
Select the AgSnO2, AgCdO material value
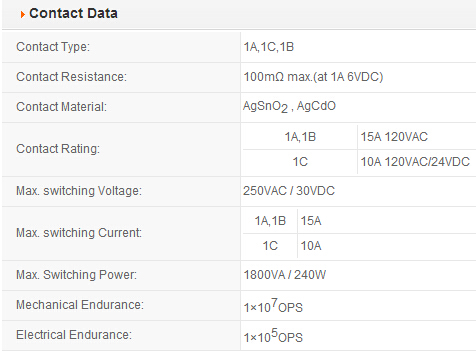tap(289, 107)
